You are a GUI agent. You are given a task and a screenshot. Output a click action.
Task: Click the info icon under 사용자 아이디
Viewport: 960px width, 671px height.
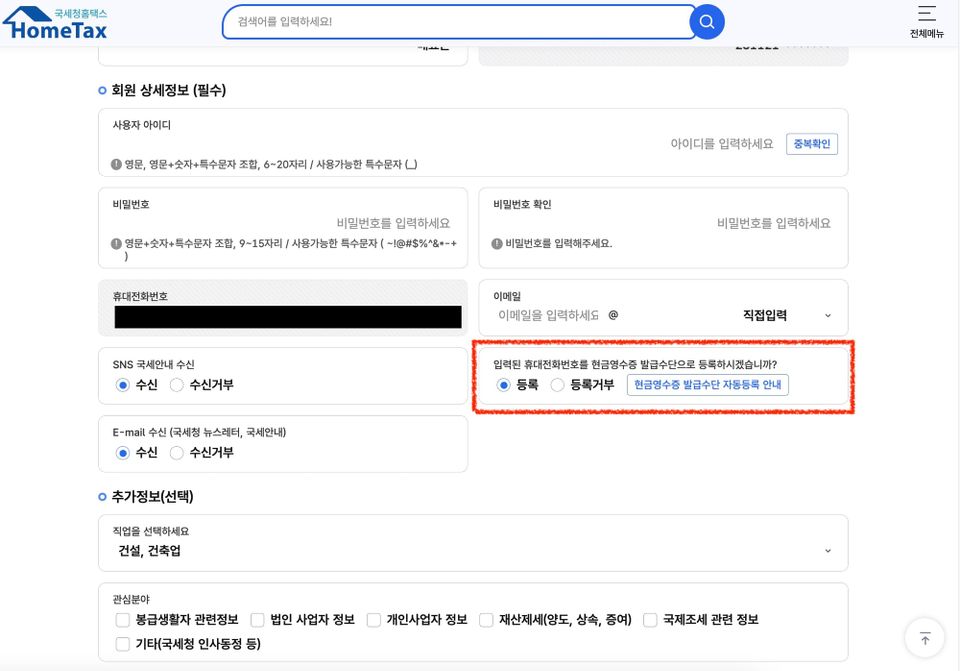(116, 164)
